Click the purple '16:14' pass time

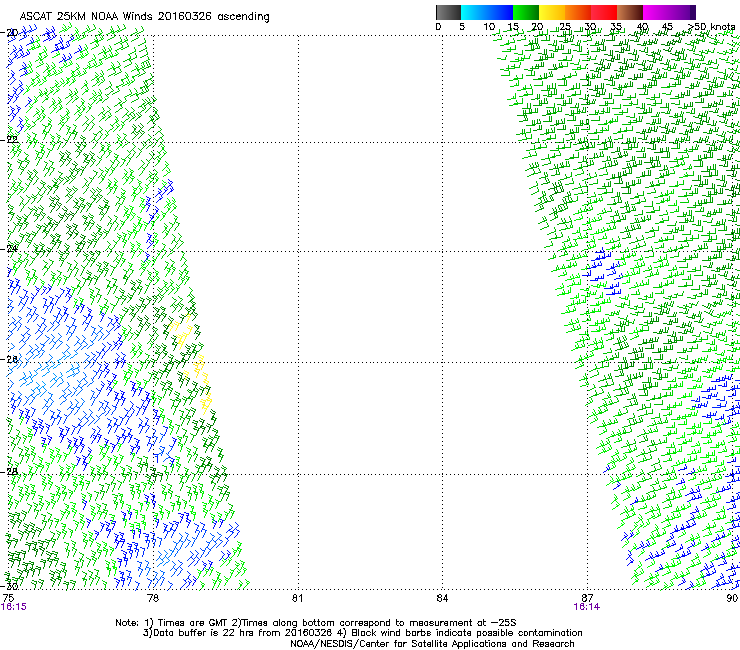pyautogui.click(x=587, y=607)
